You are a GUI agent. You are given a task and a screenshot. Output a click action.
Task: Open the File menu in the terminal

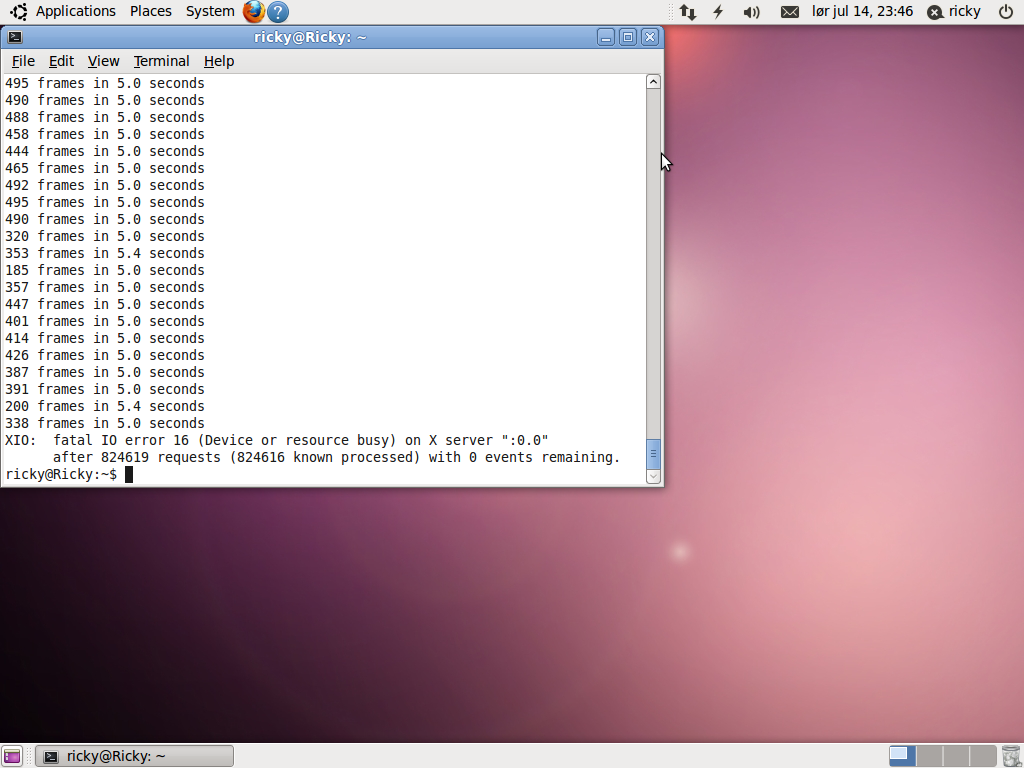[x=24, y=61]
